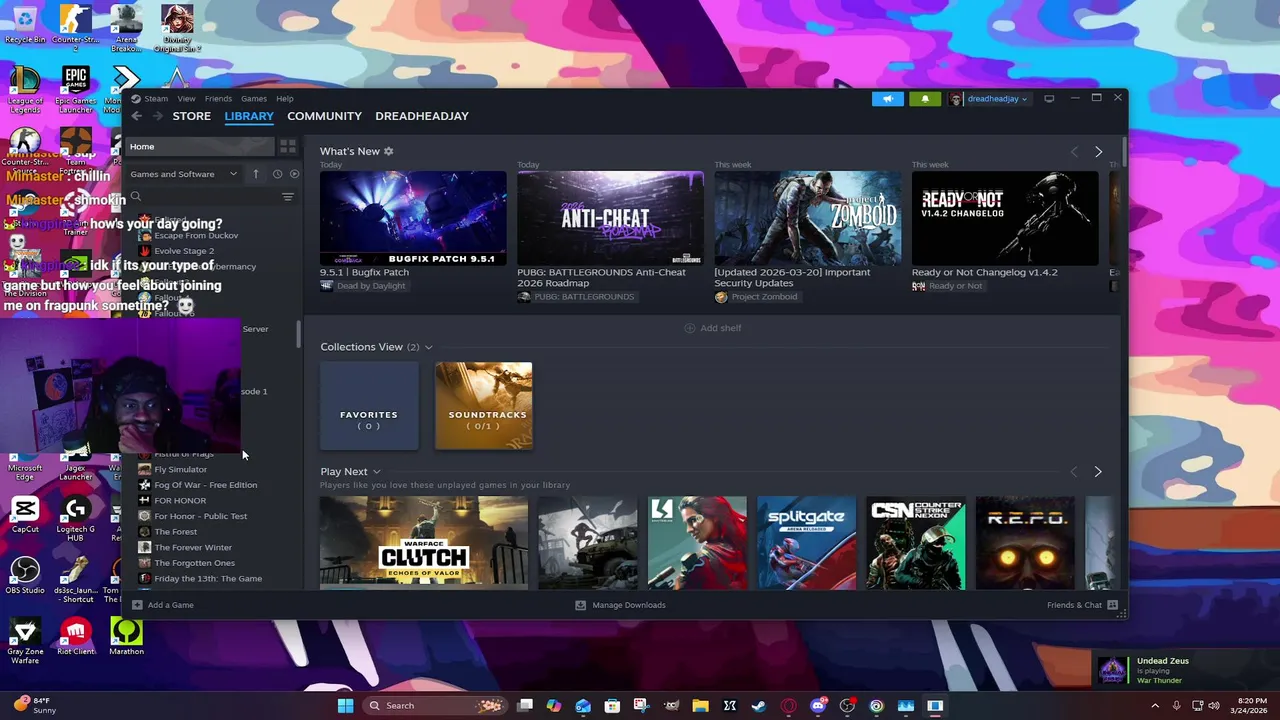Open Steam from the Windows taskbar

pos(759,705)
